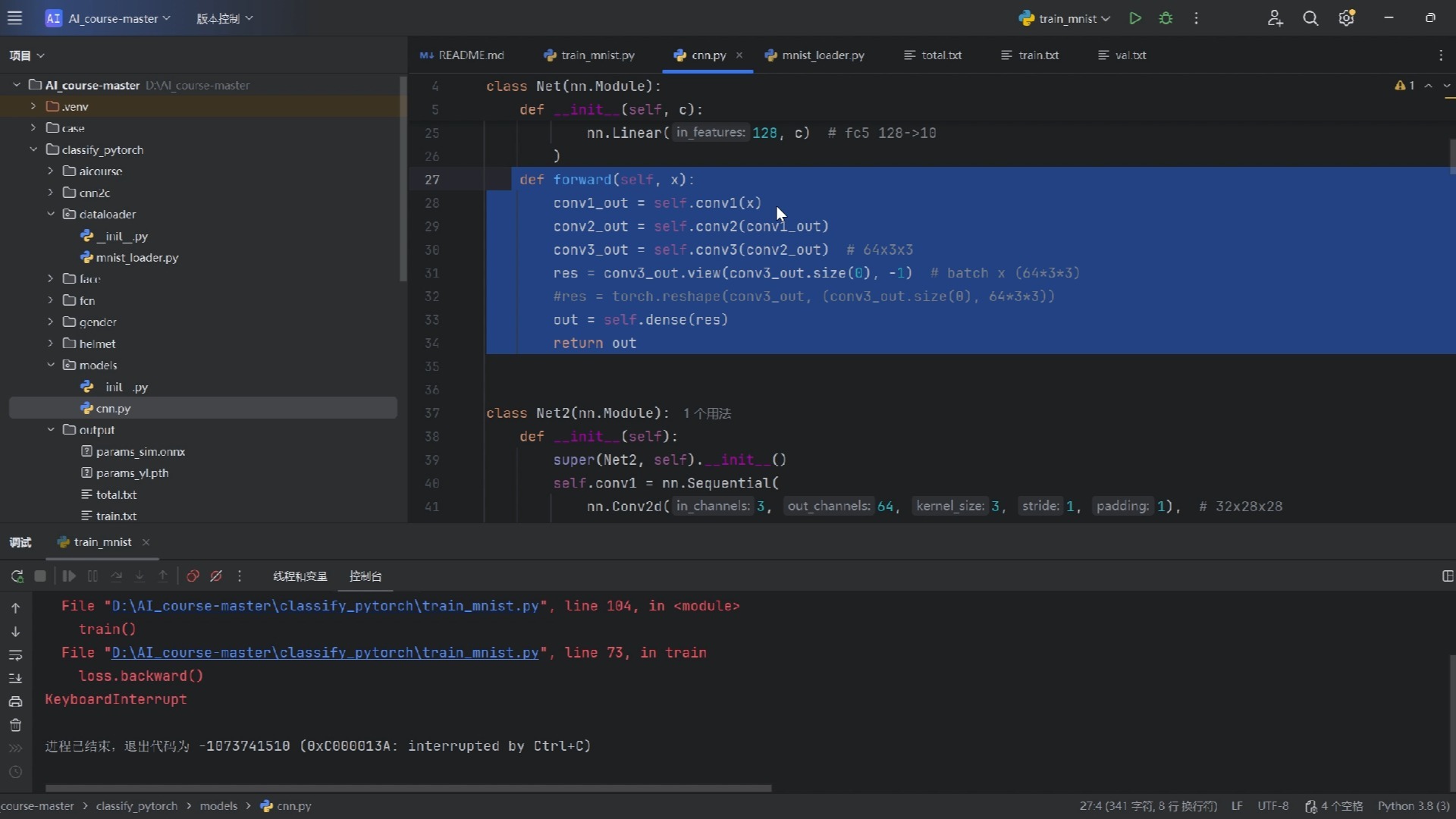1456x819 pixels.
Task: Toggle soft-wrap in the console
Action: tap(15, 655)
